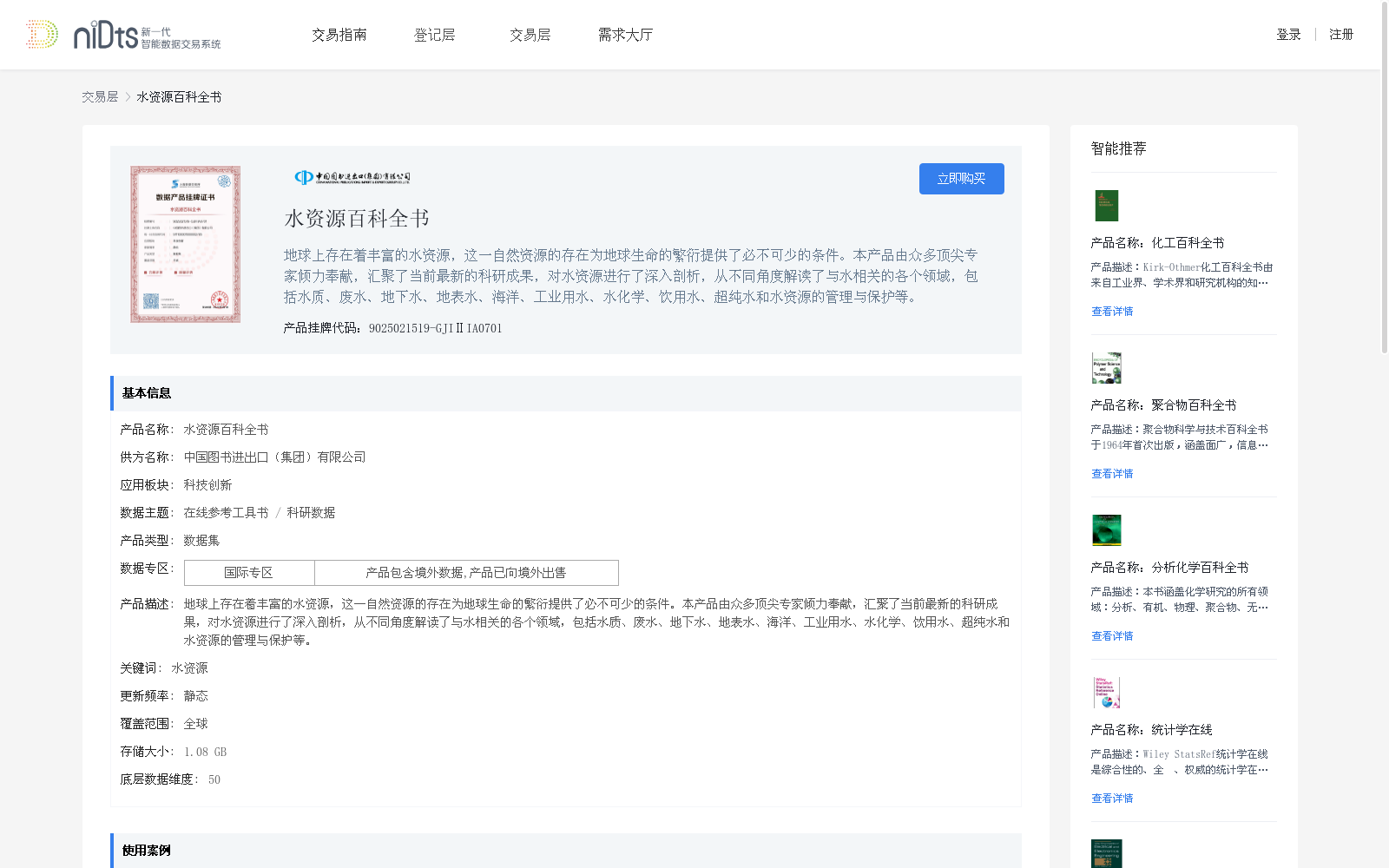Click the 分析化学百科全书 product name

click(1200, 568)
